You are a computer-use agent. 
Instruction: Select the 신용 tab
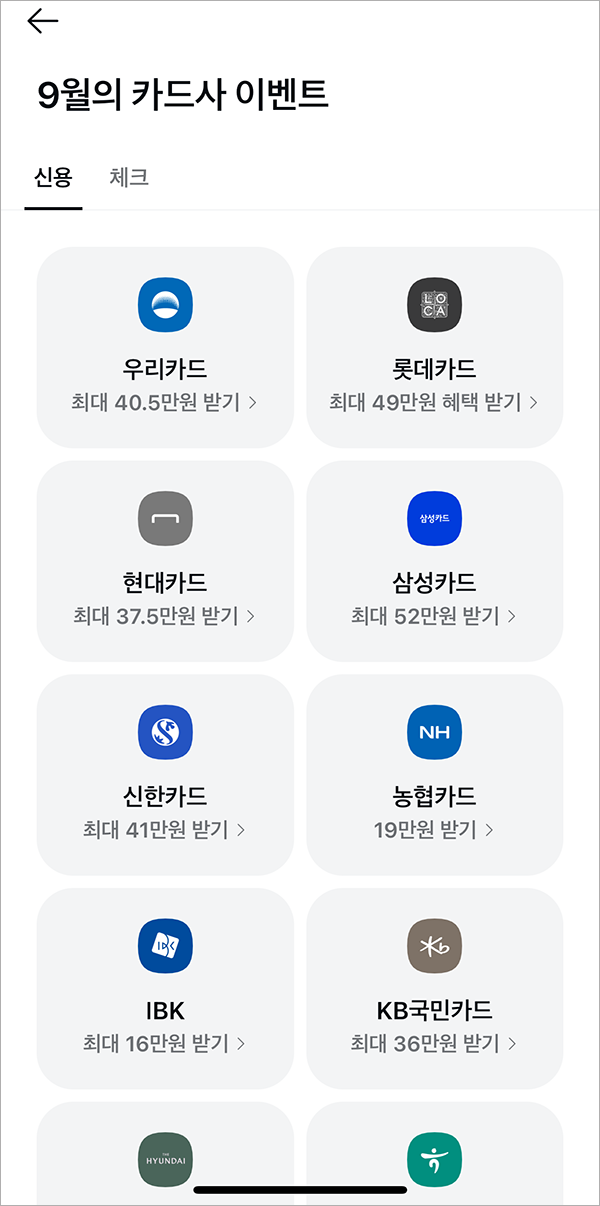click(x=52, y=177)
